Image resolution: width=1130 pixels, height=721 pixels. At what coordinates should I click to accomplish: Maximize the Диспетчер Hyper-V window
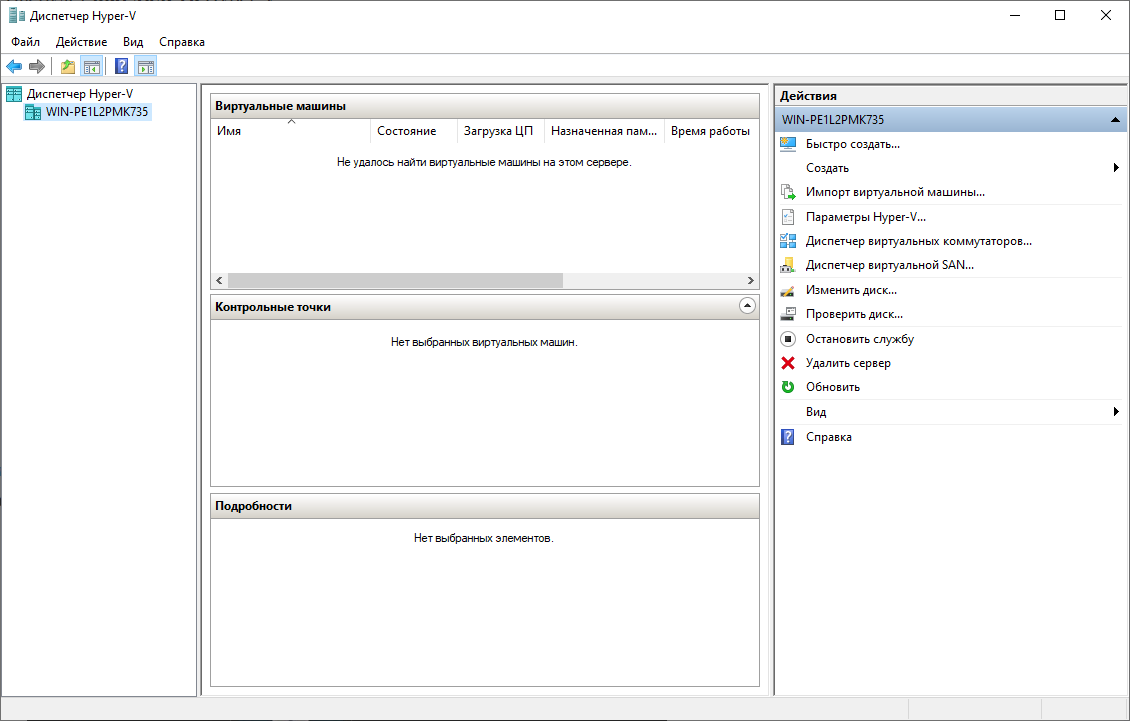pos(1059,15)
